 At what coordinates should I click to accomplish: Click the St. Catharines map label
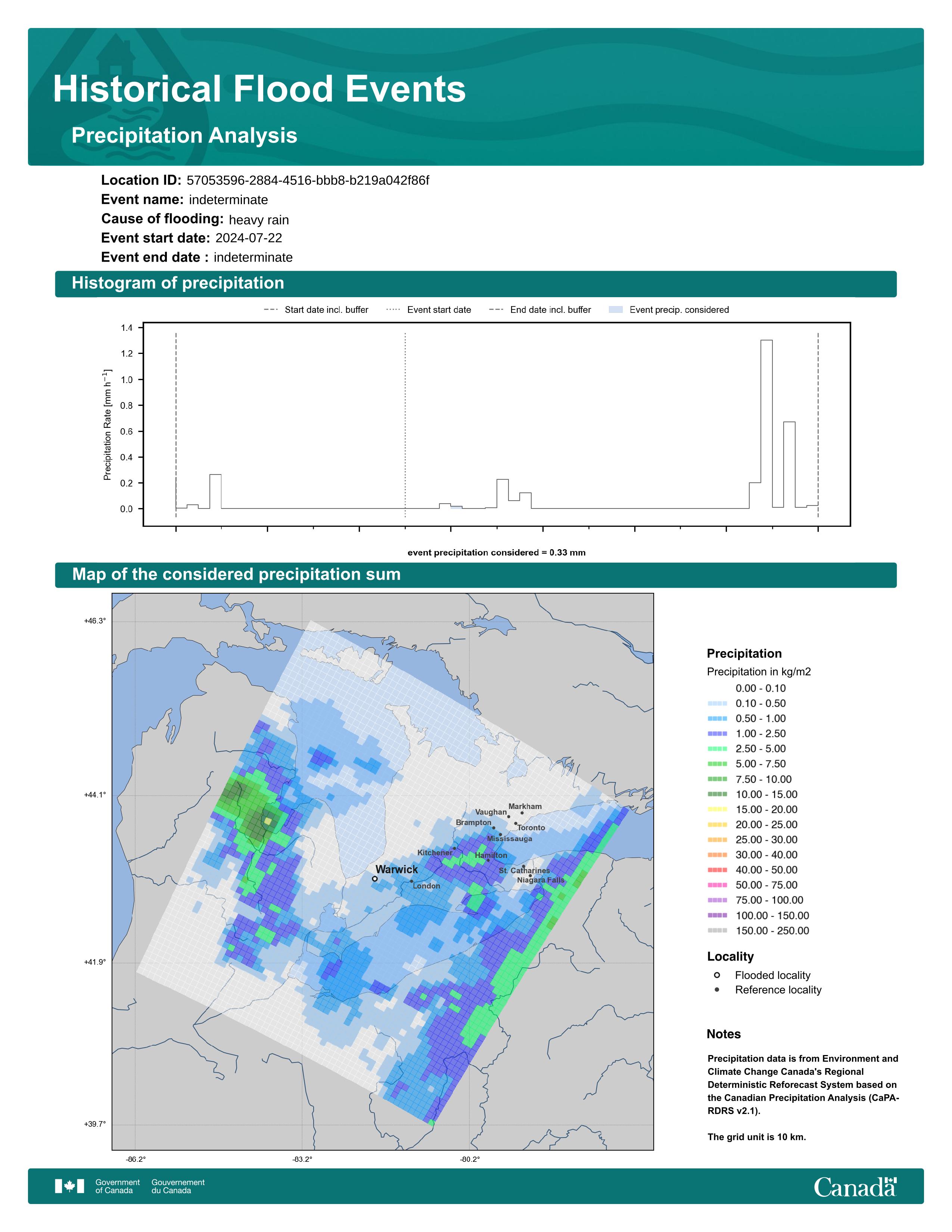coord(525,871)
